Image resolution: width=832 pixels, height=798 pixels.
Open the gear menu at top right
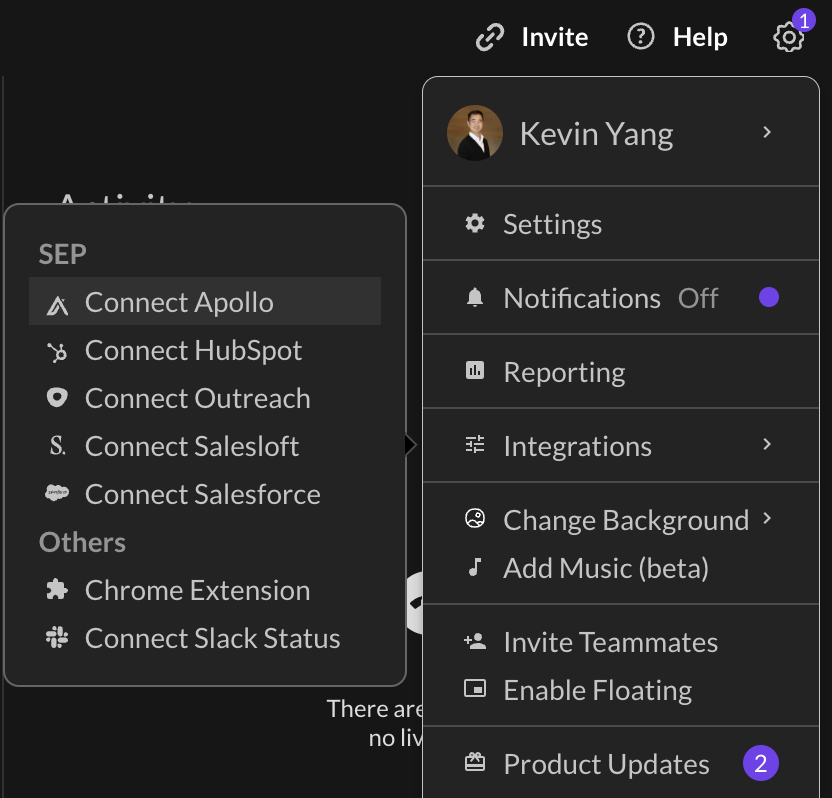point(788,38)
